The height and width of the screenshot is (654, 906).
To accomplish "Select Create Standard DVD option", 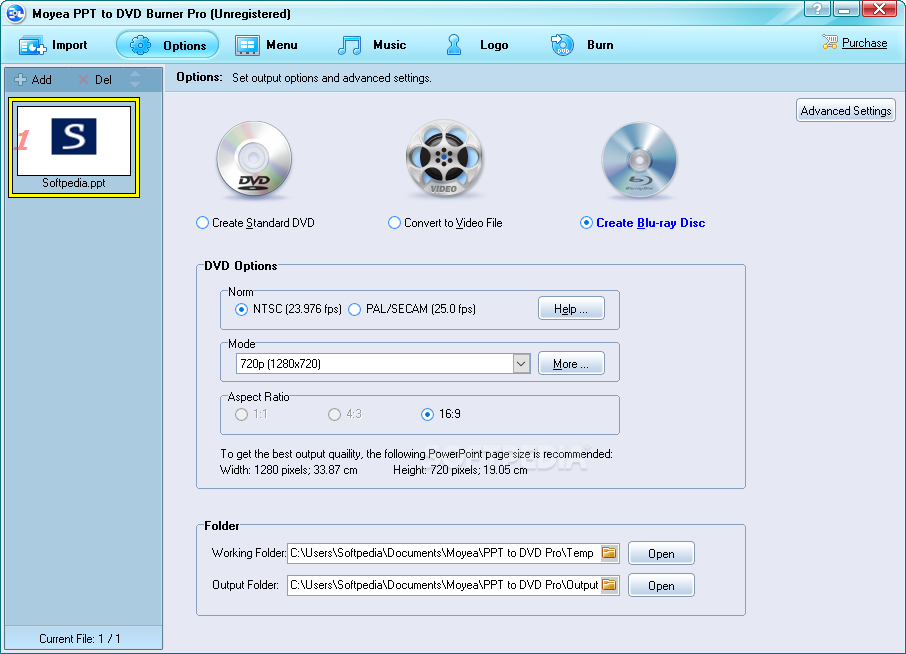I will (255, 223).
